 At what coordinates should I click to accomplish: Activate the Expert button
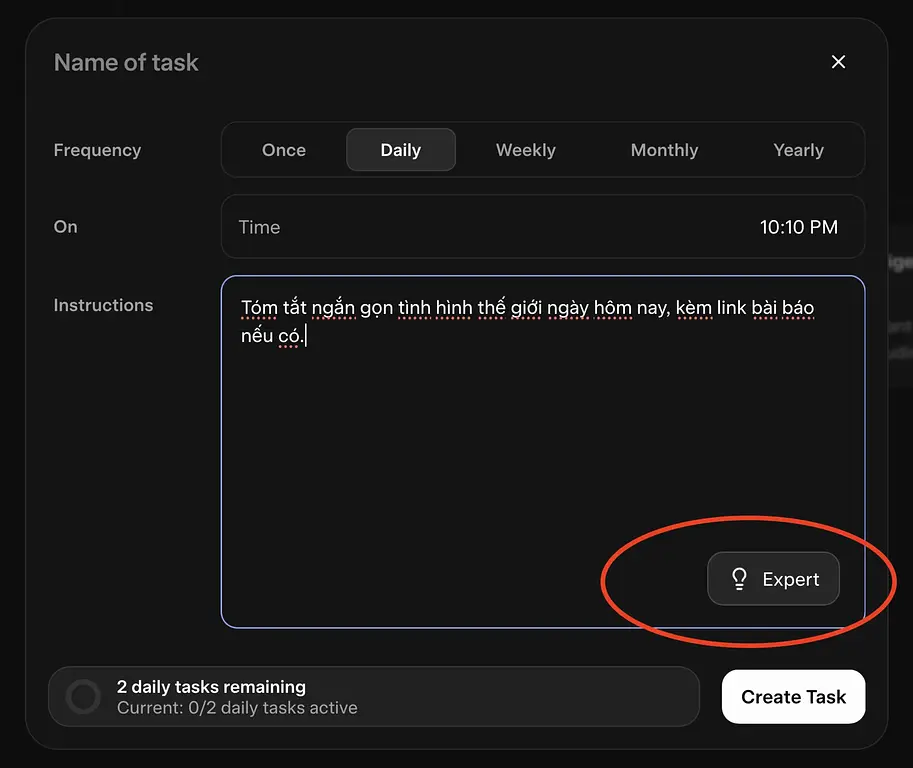point(773,578)
